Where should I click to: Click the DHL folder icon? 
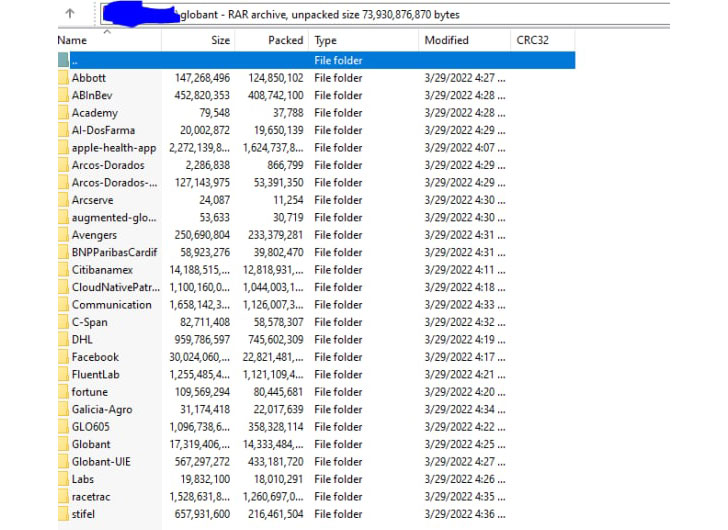tap(63, 340)
